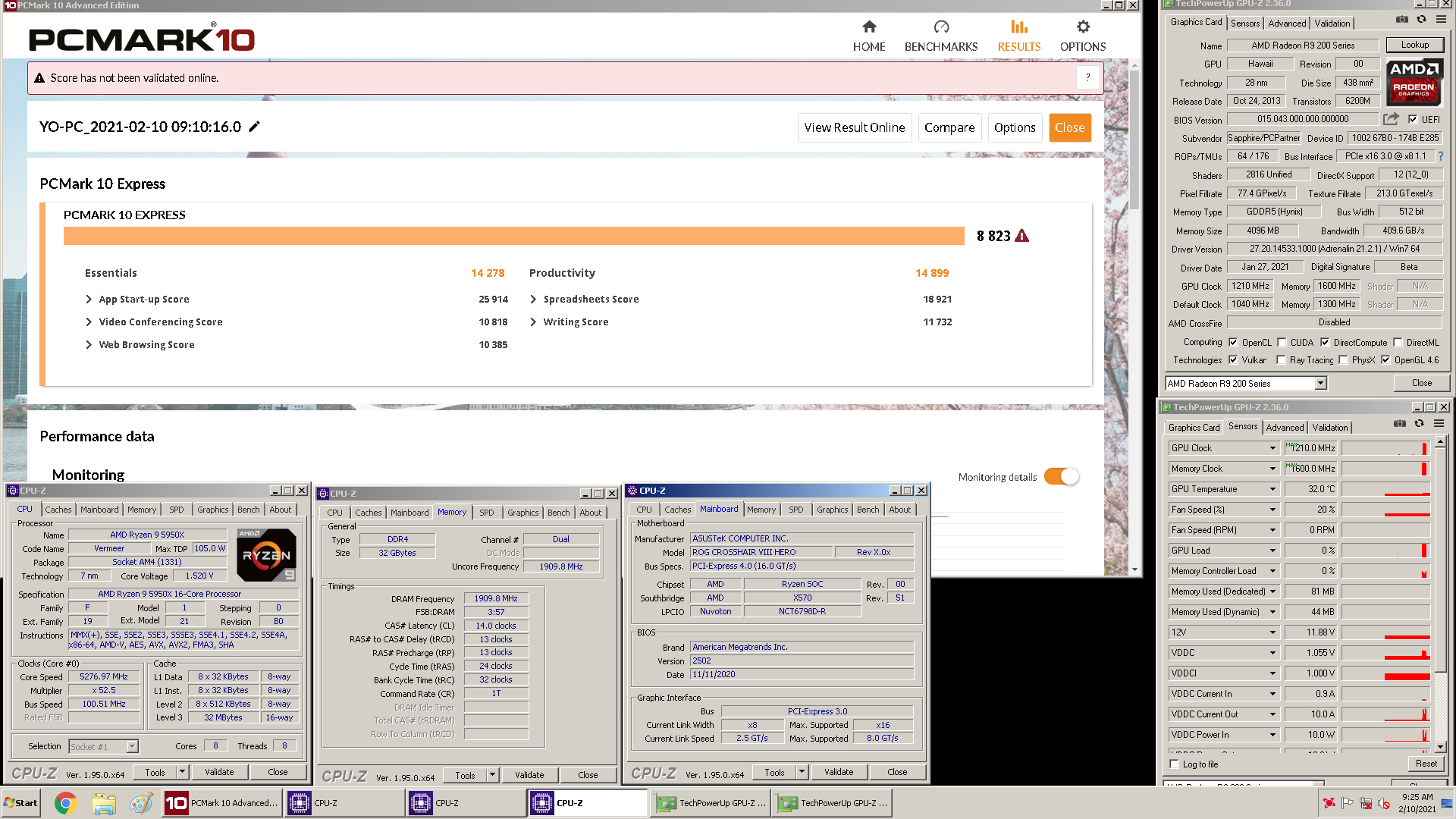The image size is (1456, 819).
Task: Click the View Result Online button
Action: [x=855, y=127]
